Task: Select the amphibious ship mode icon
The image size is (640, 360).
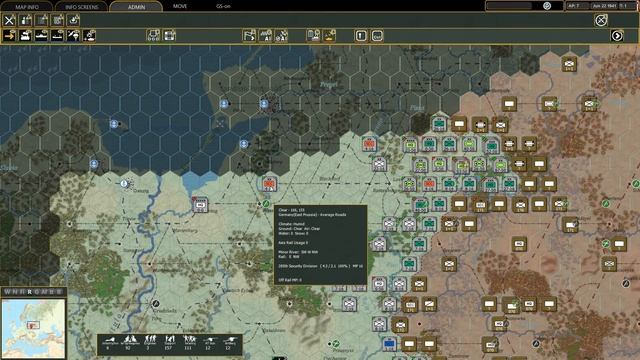Action: [x=57, y=36]
